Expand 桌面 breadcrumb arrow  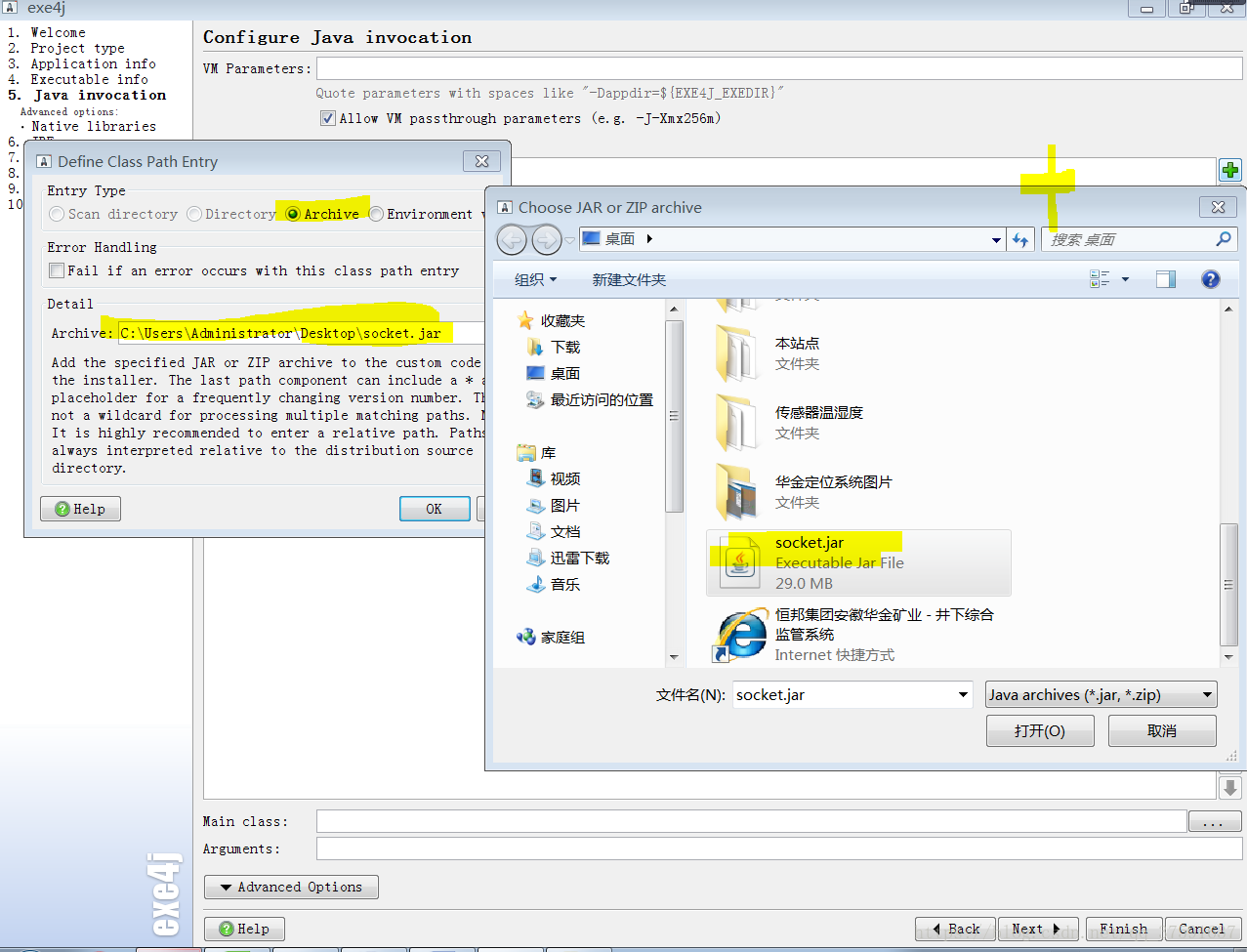point(649,239)
